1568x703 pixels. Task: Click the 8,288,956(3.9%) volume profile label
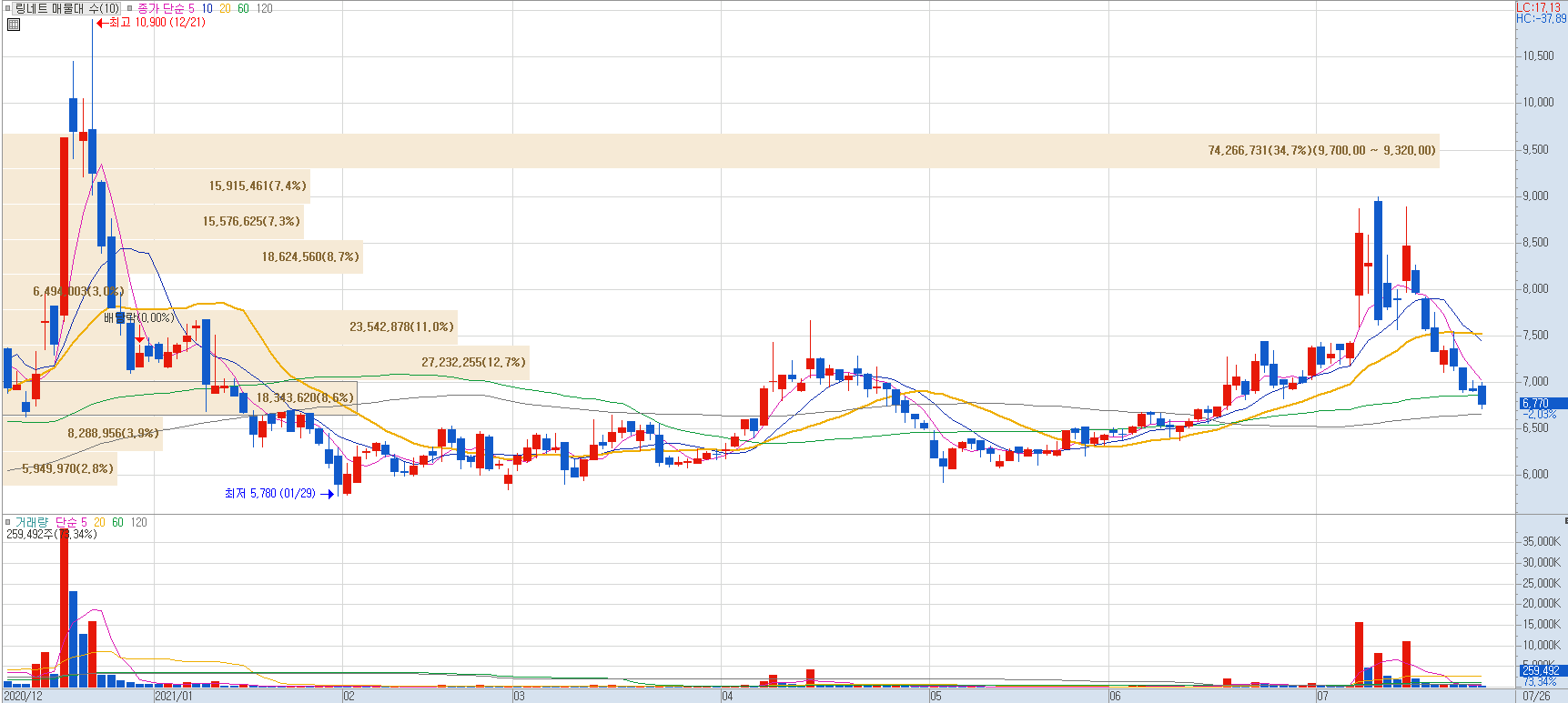(x=113, y=433)
